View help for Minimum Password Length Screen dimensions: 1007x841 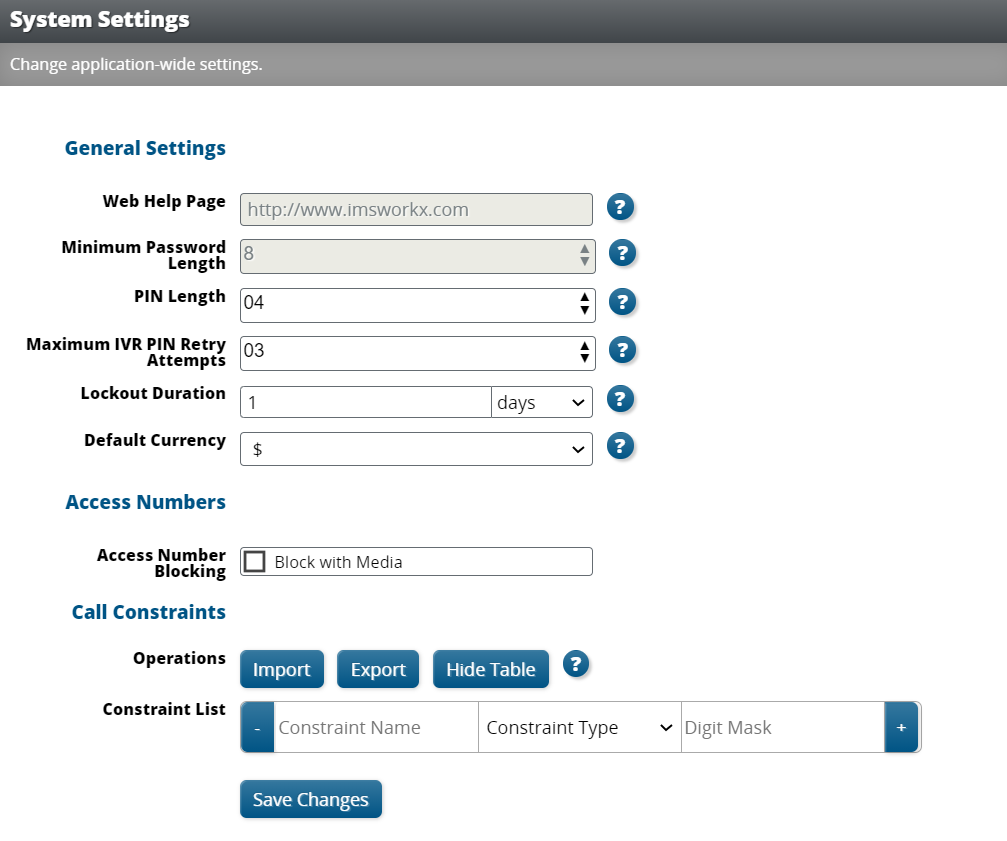622,253
